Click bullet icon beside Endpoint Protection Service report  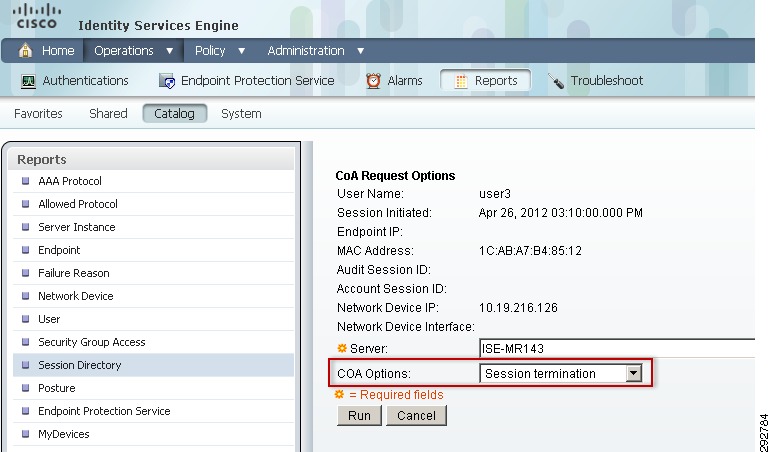[25, 411]
